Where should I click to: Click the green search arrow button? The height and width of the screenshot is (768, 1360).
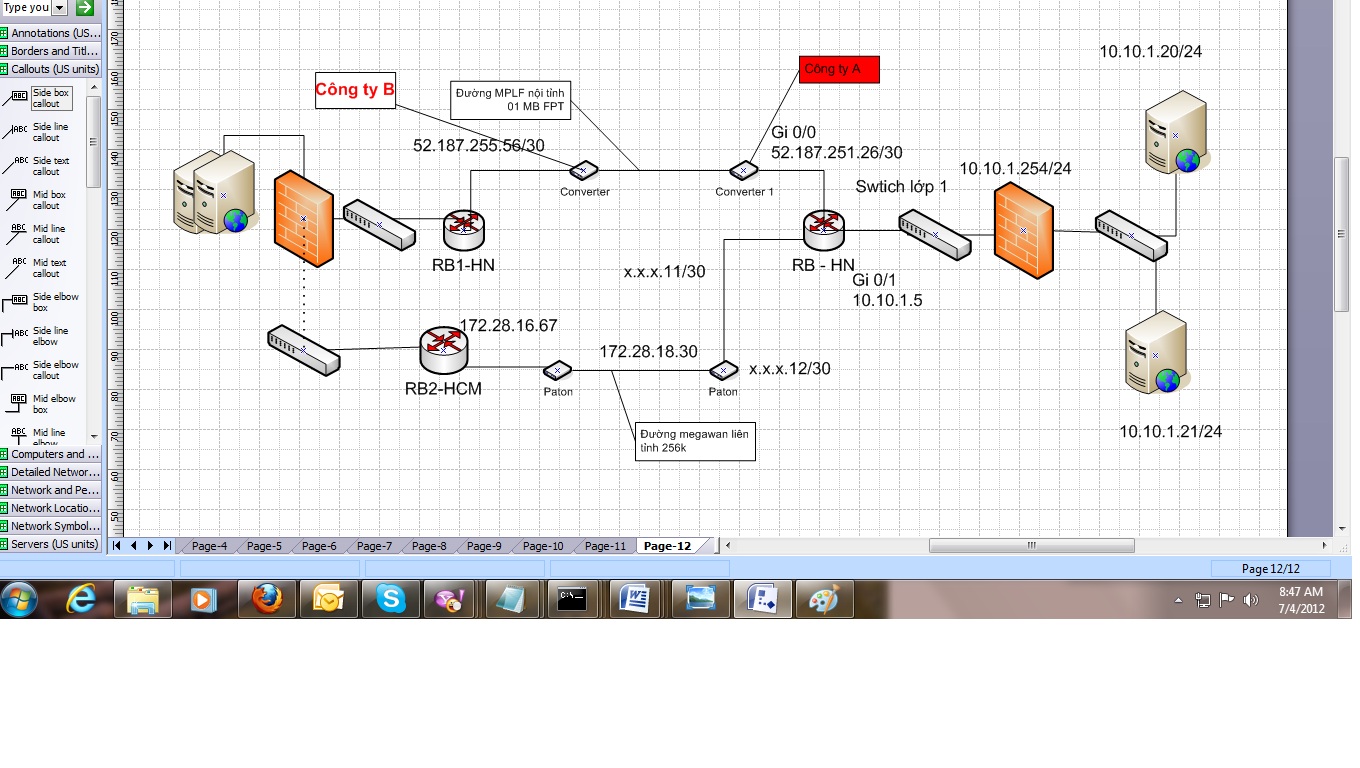85,8
